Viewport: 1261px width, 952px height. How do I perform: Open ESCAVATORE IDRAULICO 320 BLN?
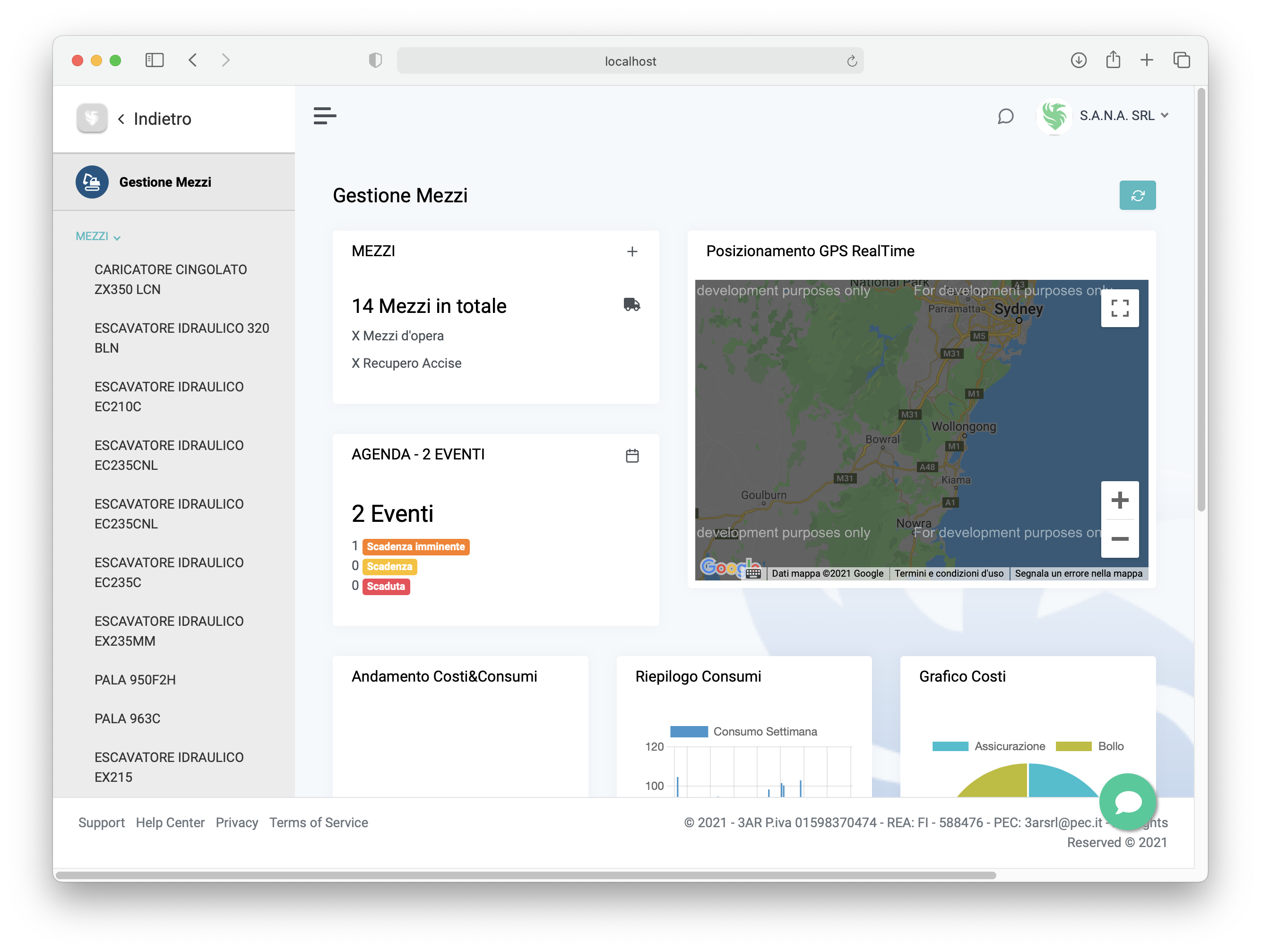pos(181,338)
